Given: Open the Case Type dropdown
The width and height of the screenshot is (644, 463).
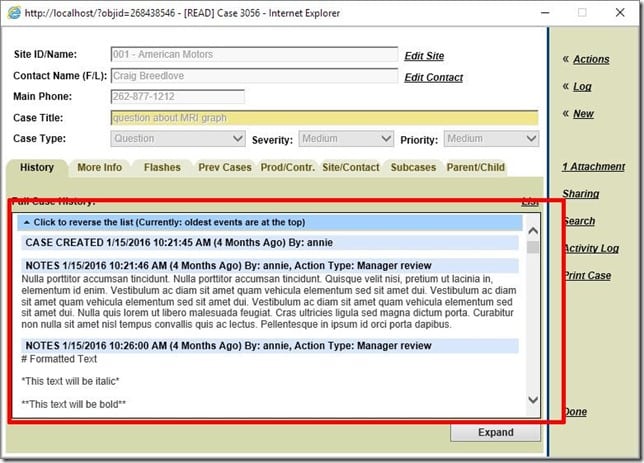Looking at the screenshot, I should tap(178, 138).
